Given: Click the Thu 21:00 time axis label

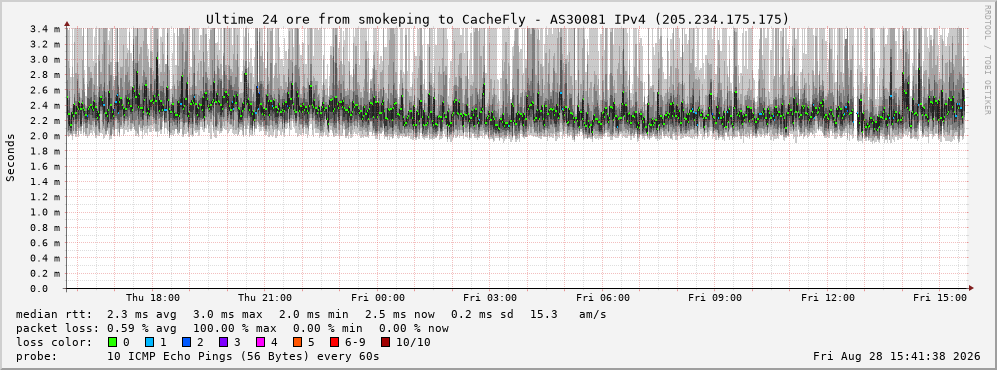Looking at the screenshot, I should [x=265, y=298].
